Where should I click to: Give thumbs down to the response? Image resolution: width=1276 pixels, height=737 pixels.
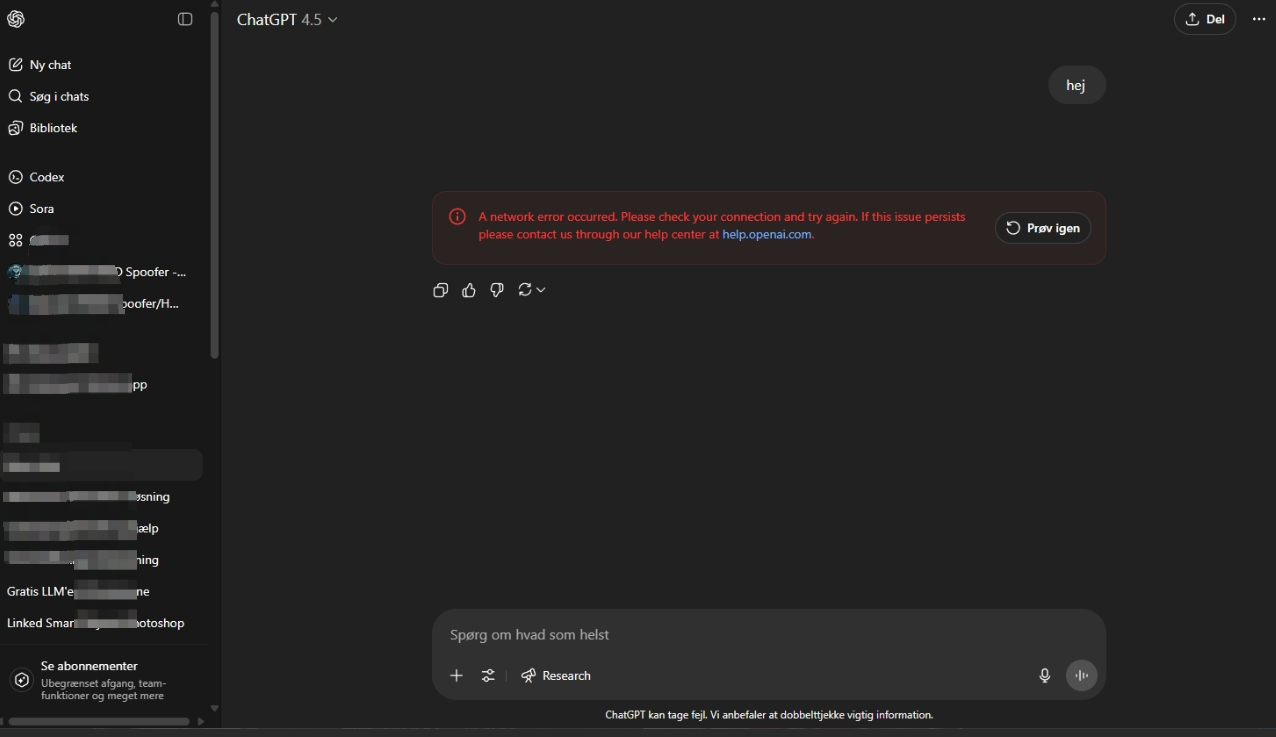pos(497,290)
